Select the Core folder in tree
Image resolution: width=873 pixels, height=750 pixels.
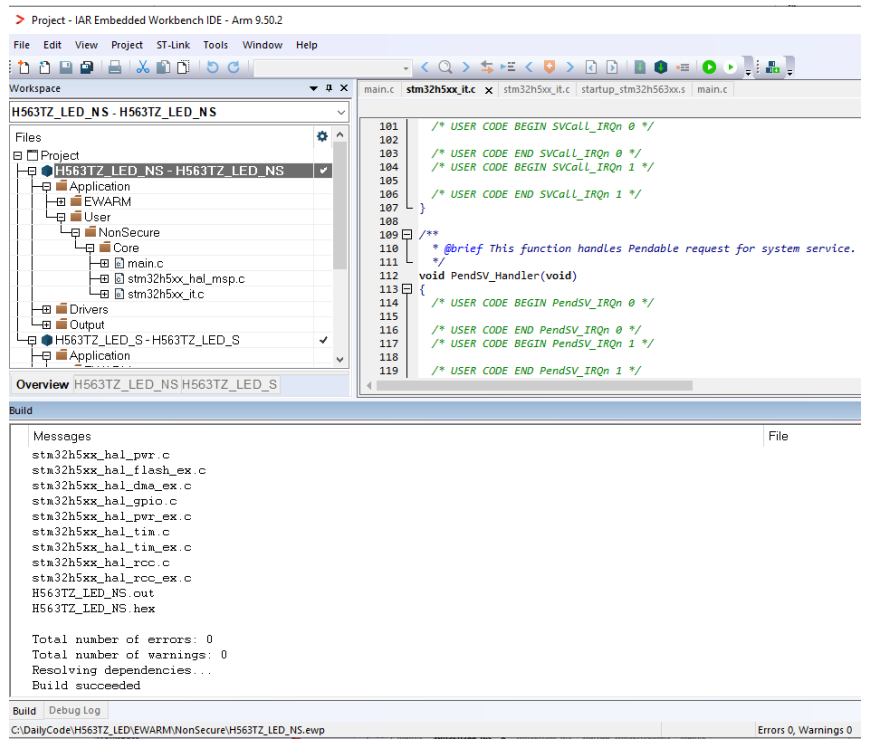tap(126, 248)
